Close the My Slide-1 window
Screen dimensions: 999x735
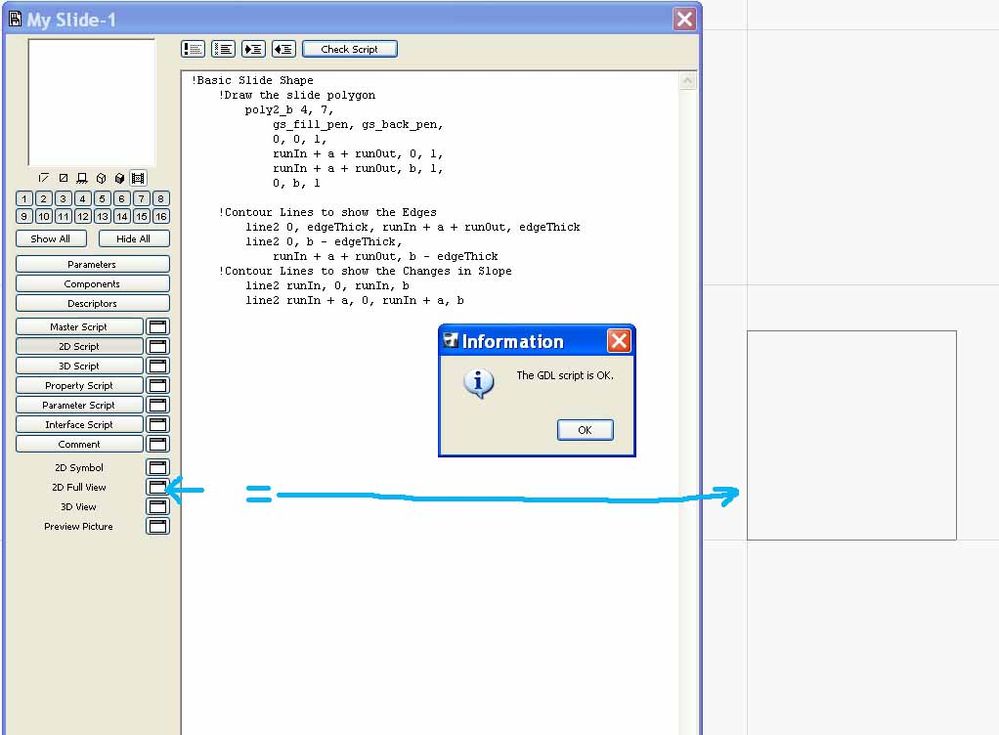coord(685,19)
